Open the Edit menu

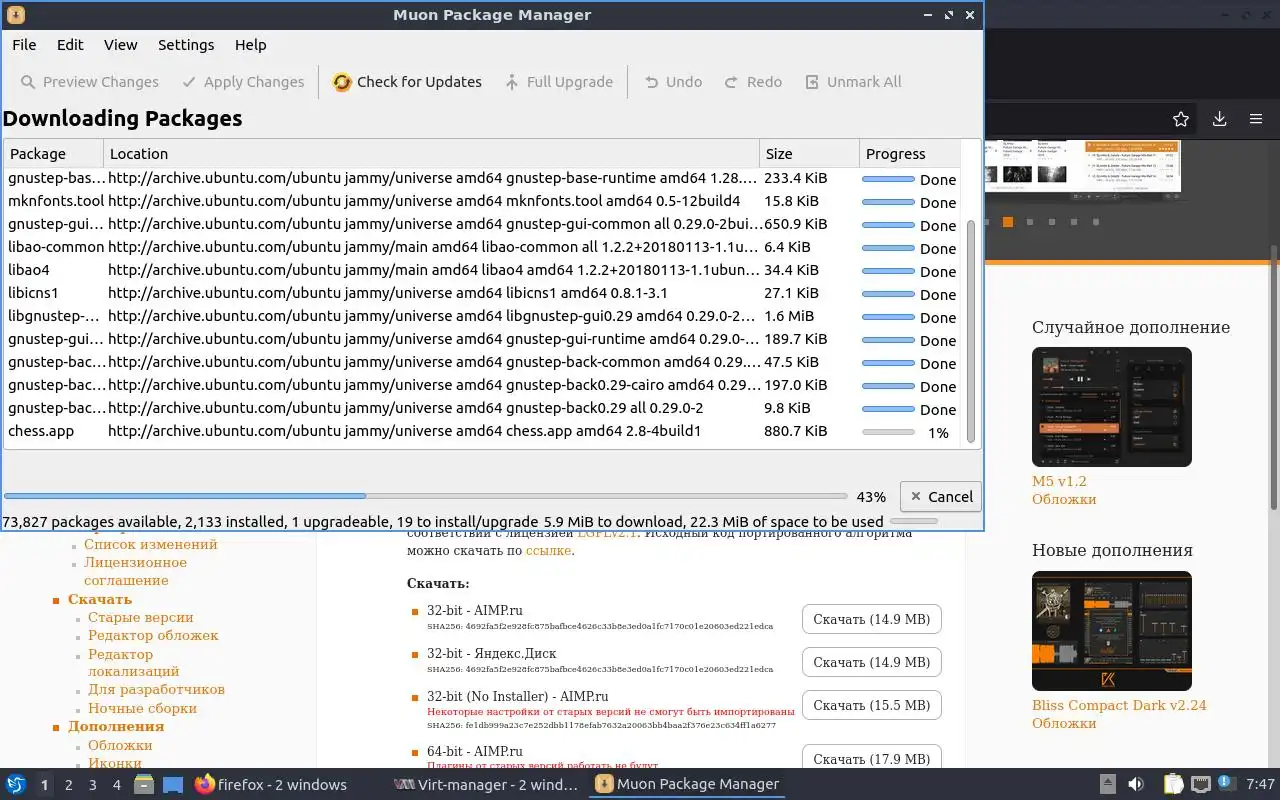point(70,44)
